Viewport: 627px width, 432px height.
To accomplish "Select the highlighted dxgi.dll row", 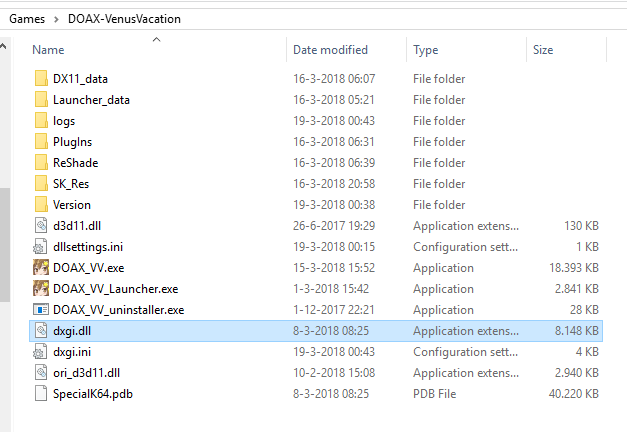I will 316,331.
